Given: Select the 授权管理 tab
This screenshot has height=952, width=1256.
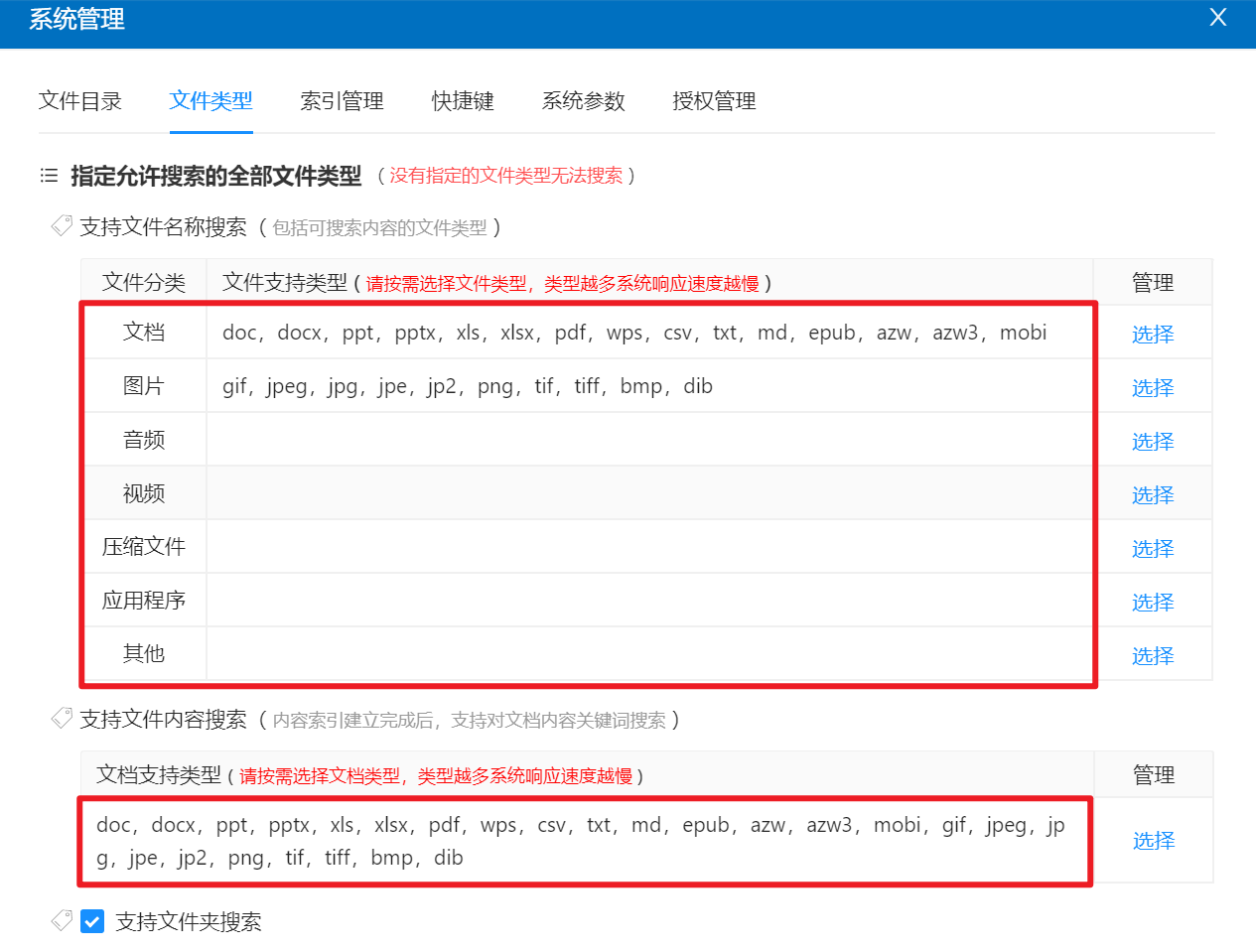Looking at the screenshot, I should pos(715,101).
